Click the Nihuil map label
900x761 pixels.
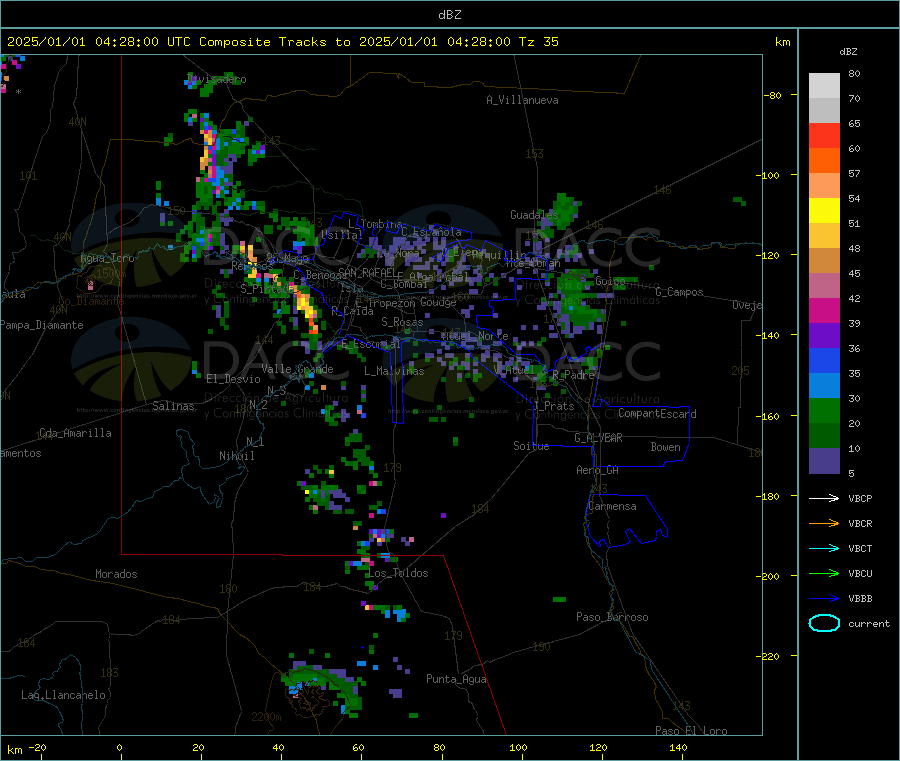[236, 456]
